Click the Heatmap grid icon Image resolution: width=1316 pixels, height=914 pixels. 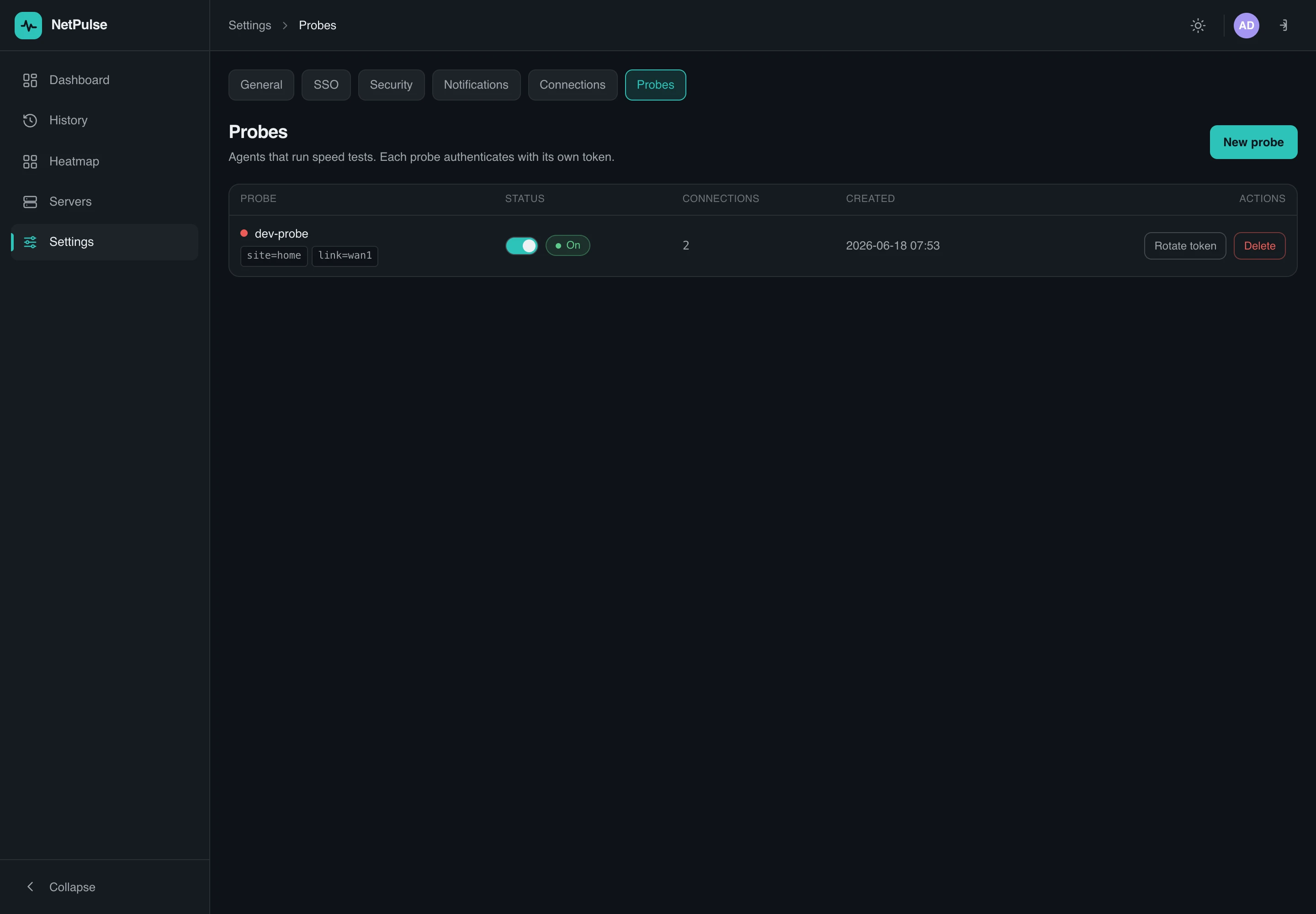point(30,161)
